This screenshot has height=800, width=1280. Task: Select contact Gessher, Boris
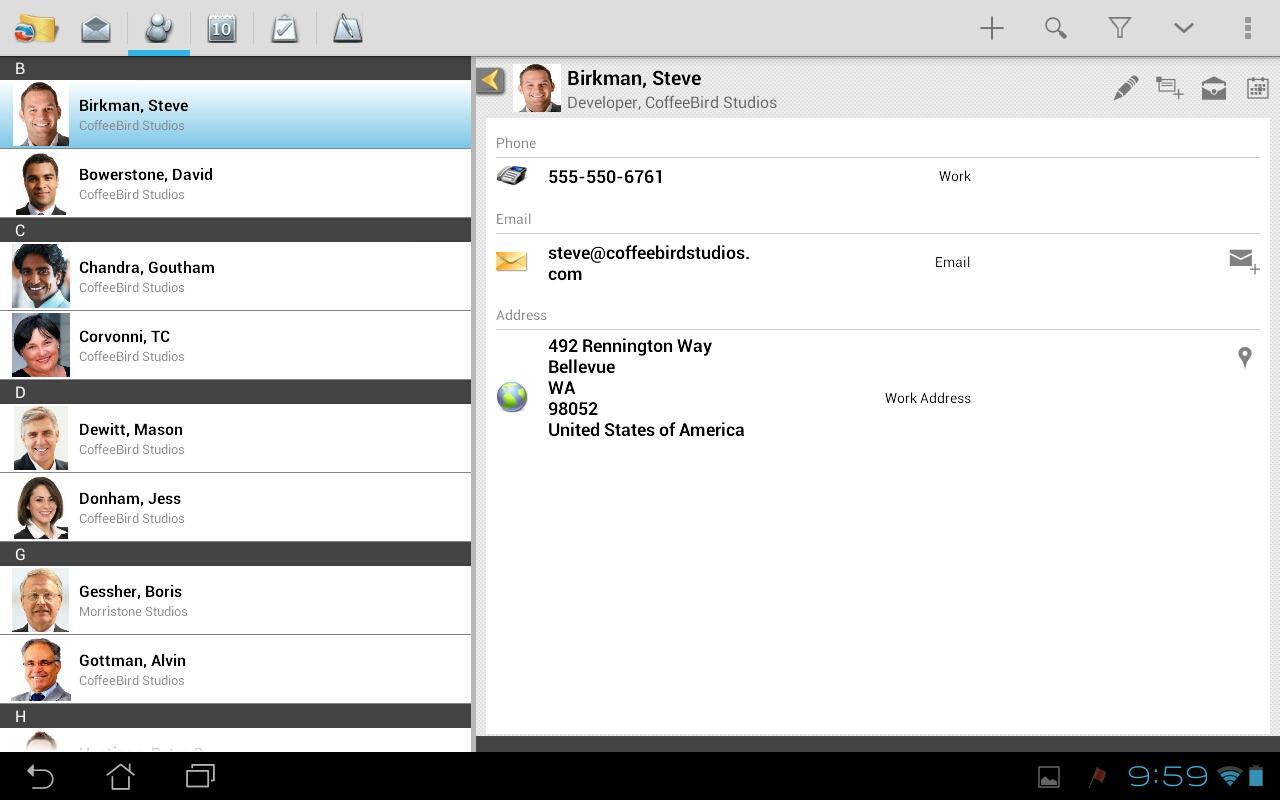point(236,600)
